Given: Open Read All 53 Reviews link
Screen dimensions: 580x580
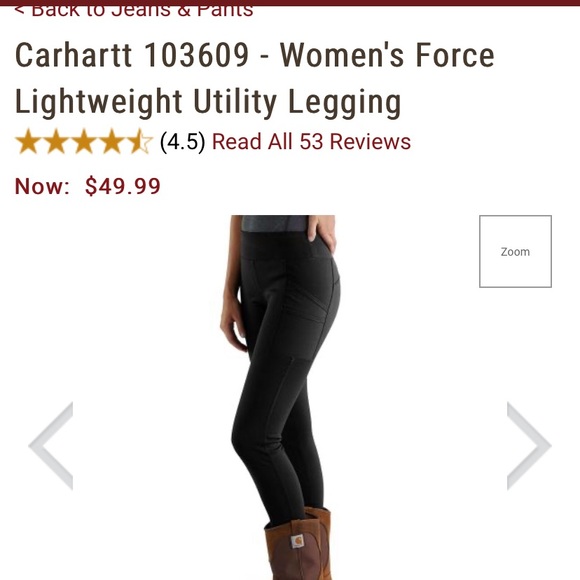Looking at the screenshot, I should point(311,142).
